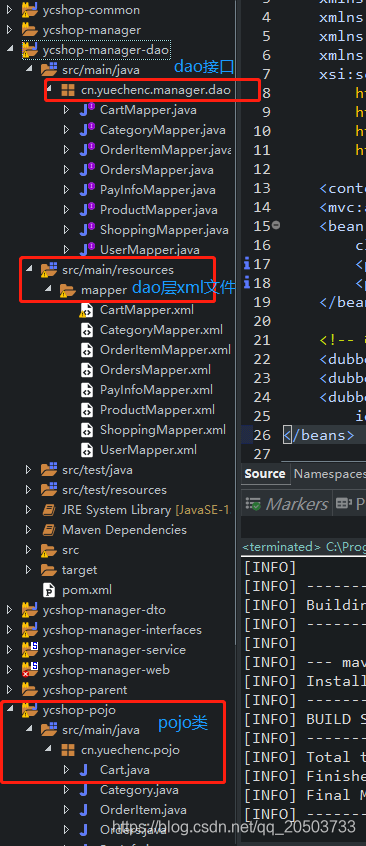Expand the Maven Dependencies node

[29, 530]
